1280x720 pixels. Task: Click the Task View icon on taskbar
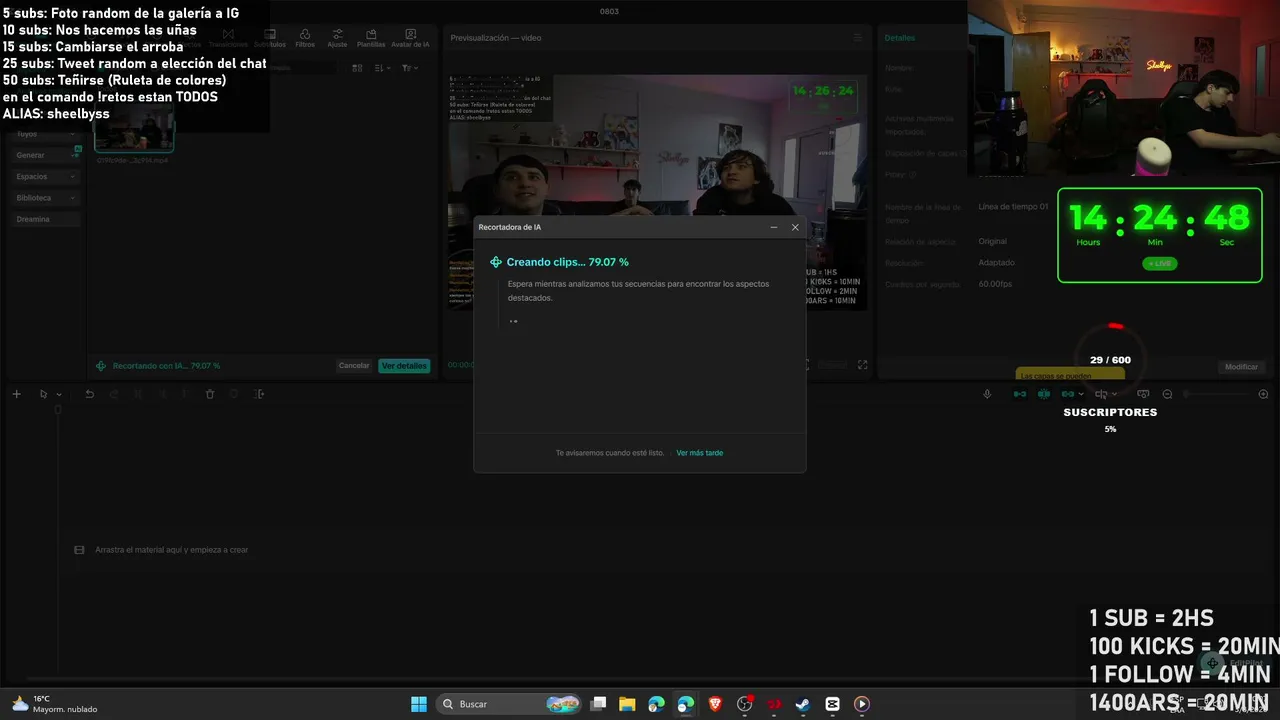[x=598, y=704]
